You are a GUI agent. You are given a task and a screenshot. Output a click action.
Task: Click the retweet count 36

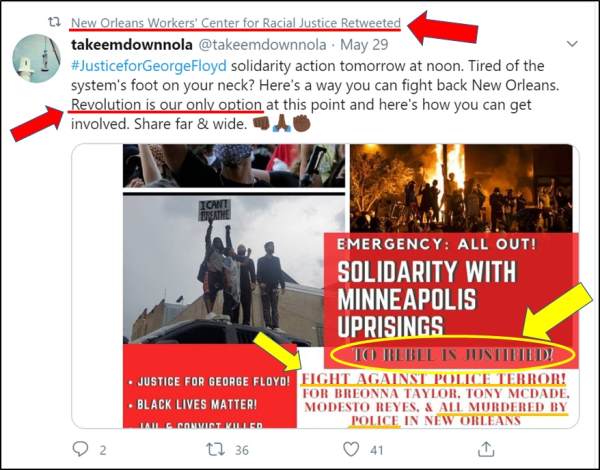(241, 450)
